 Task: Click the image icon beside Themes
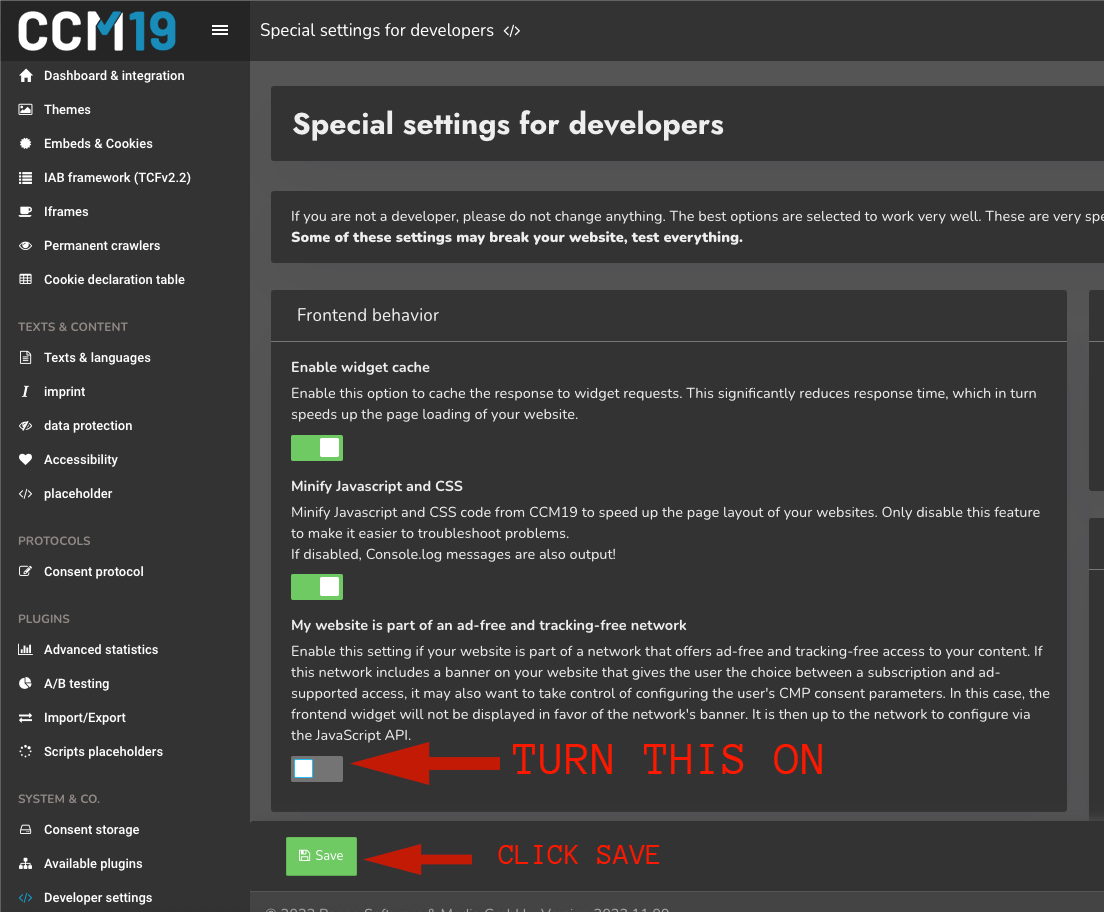coord(25,109)
